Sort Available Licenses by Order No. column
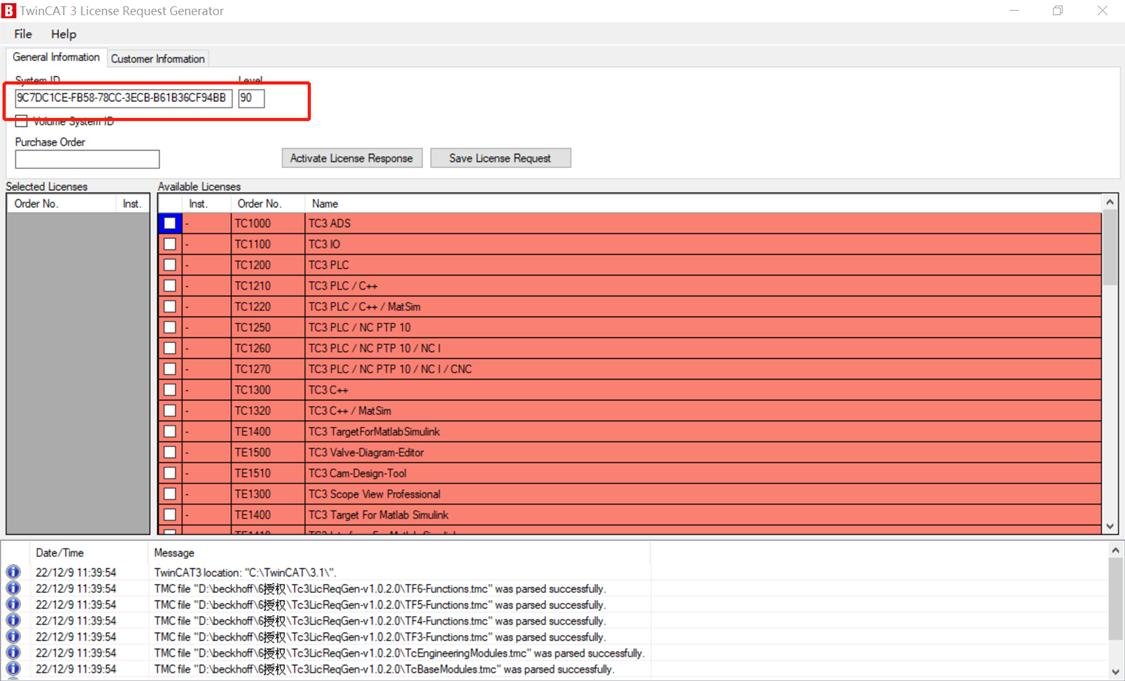Image resolution: width=1125 pixels, height=681 pixels. (268, 204)
